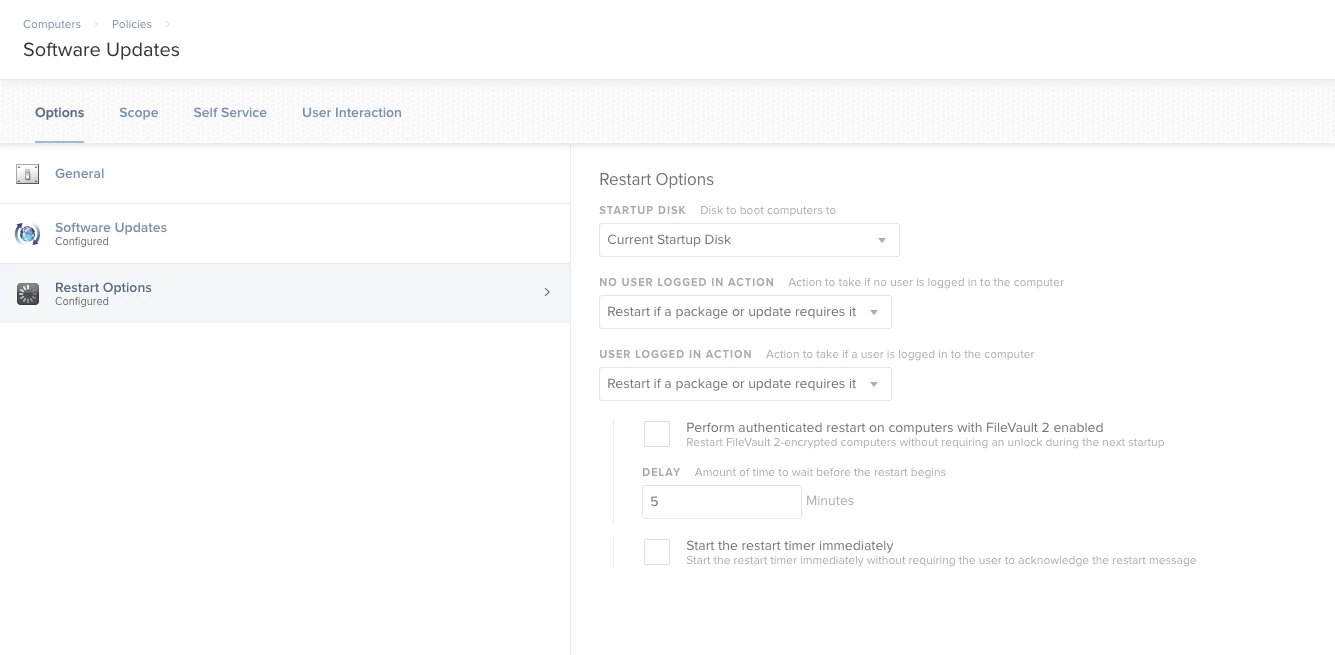The image size is (1335, 655).
Task: Select the Options tab
Action: [x=60, y=113]
